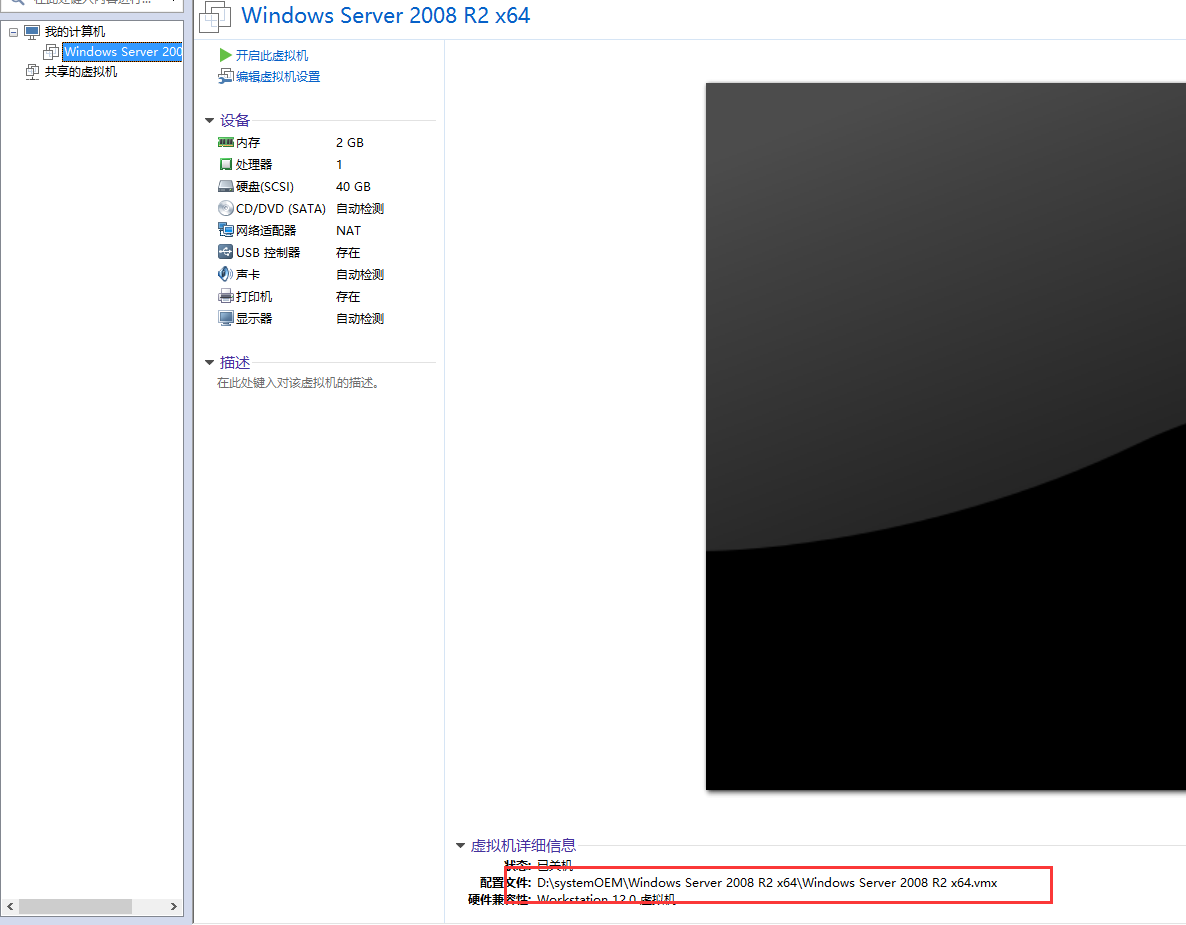Click the 40 GB disk value
This screenshot has width=1186, height=925.
pyautogui.click(x=353, y=186)
